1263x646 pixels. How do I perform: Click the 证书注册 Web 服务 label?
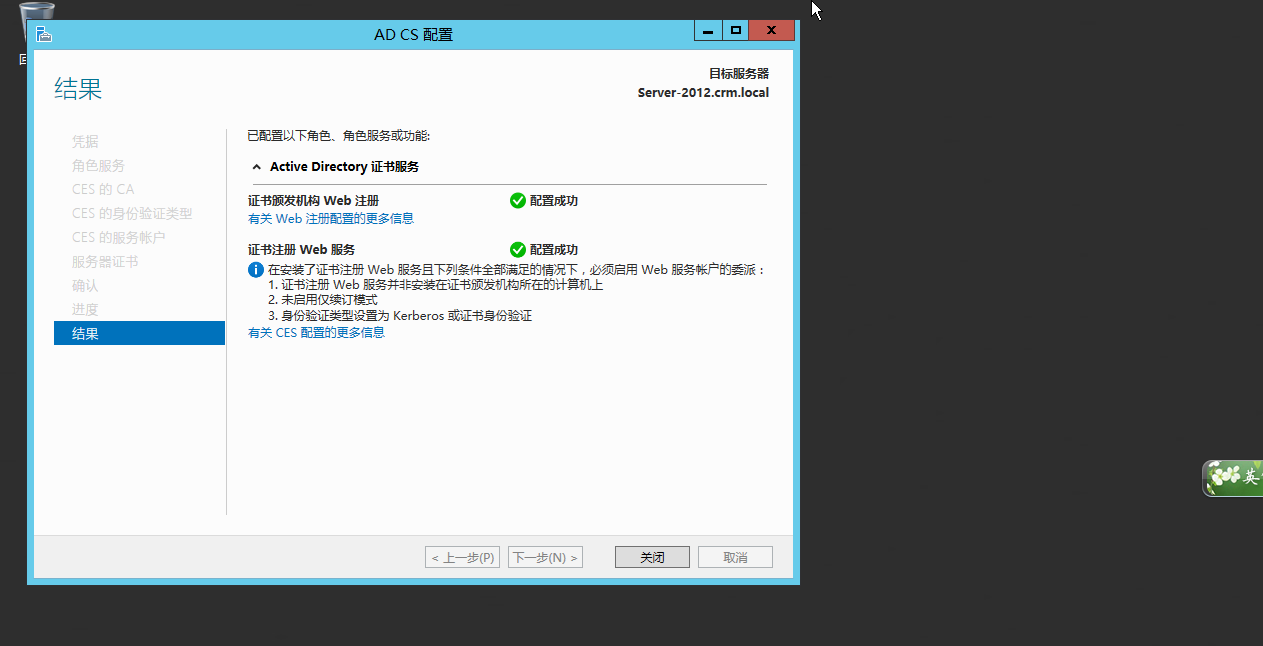301,249
